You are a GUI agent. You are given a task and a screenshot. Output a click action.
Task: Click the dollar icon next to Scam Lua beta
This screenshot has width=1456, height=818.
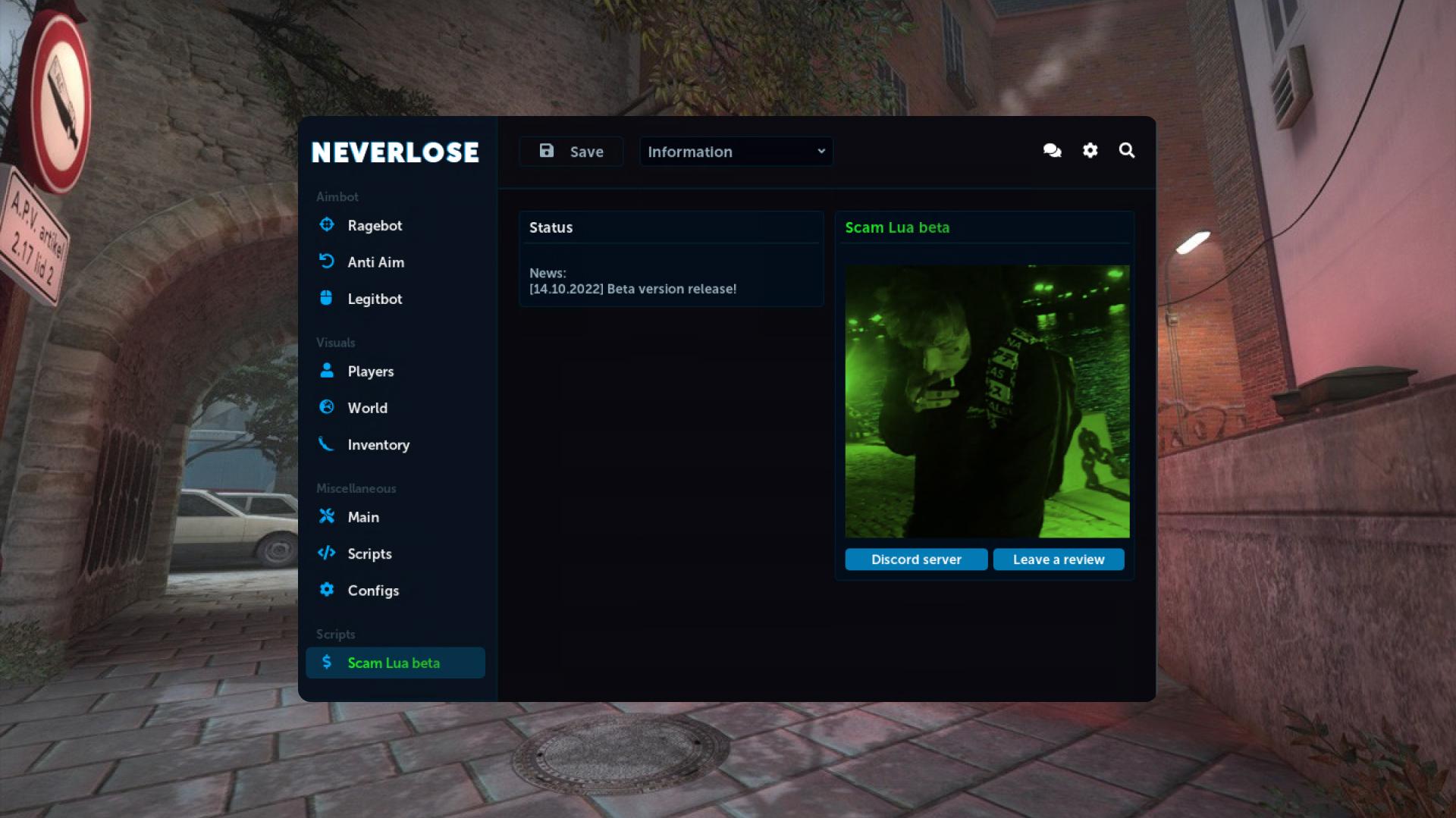pos(326,662)
